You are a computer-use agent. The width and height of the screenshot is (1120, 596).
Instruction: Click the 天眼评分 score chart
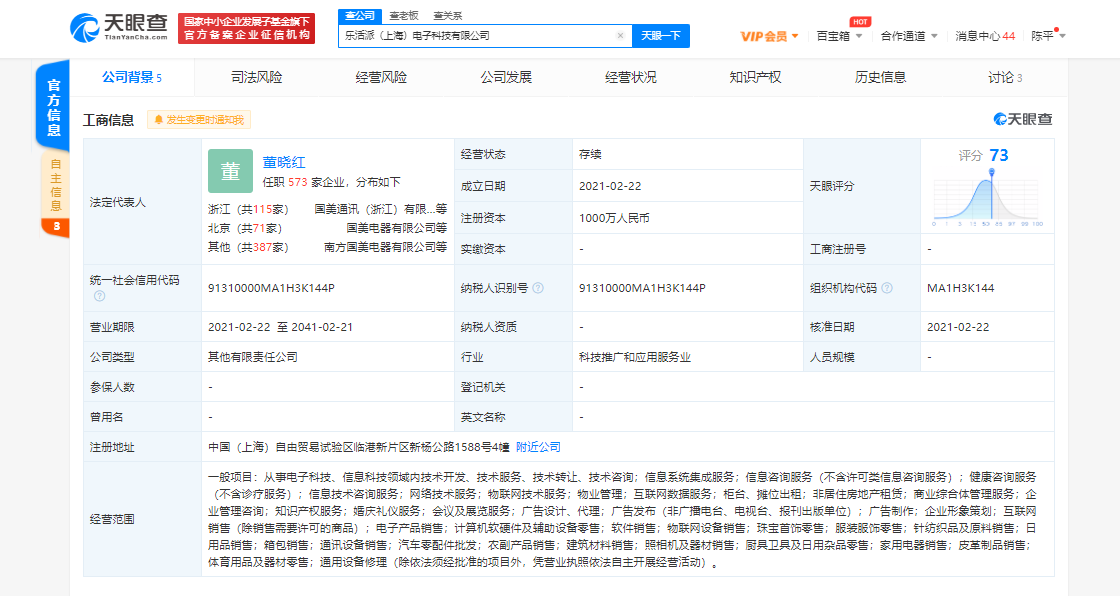987,197
